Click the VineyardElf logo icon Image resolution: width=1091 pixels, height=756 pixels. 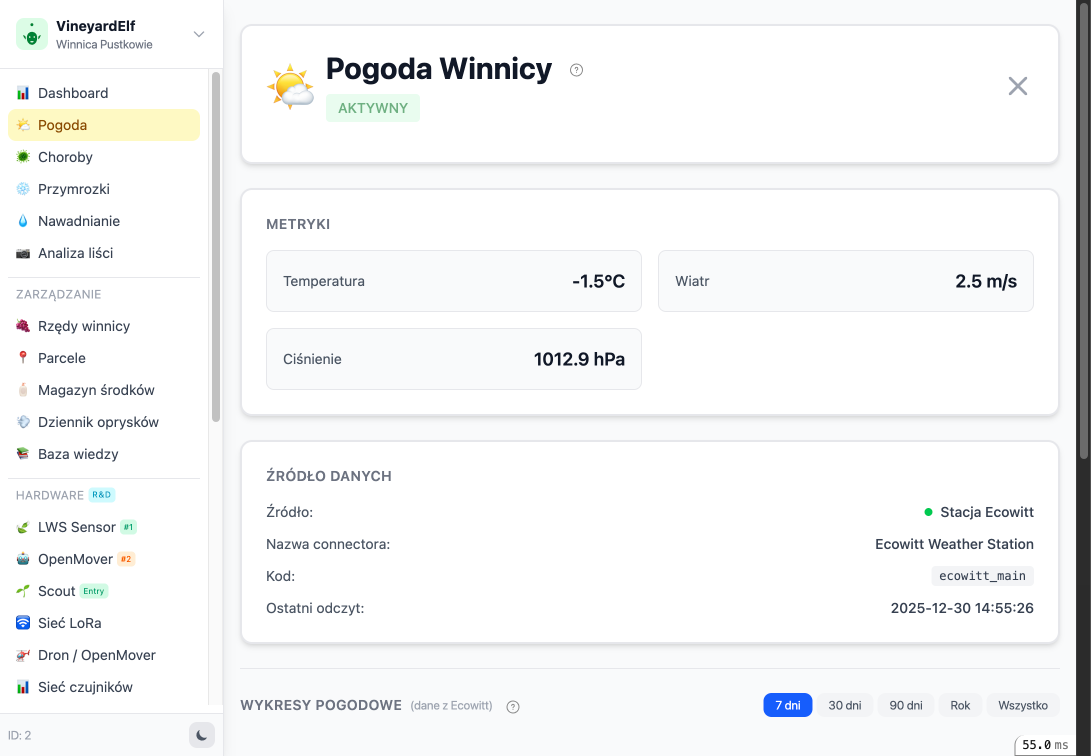[x=32, y=34]
